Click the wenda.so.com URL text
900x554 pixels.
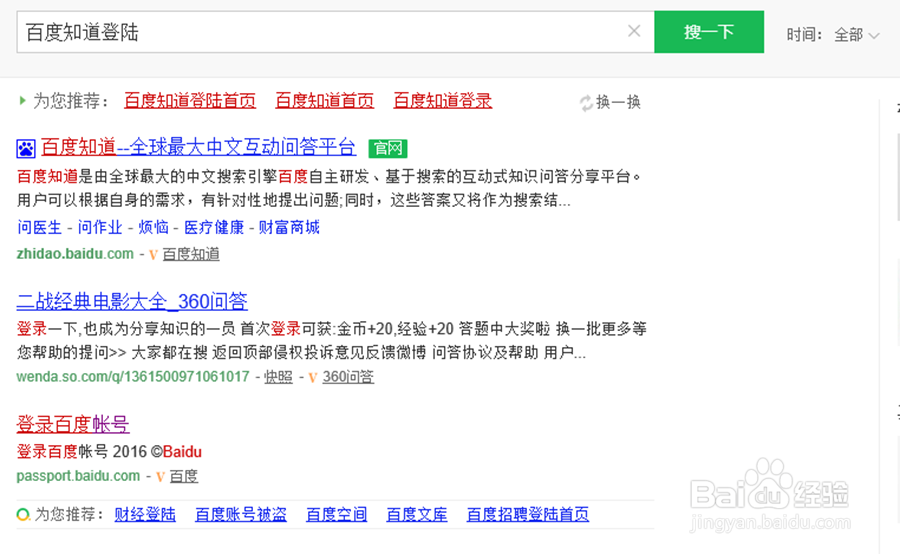click(133, 377)
